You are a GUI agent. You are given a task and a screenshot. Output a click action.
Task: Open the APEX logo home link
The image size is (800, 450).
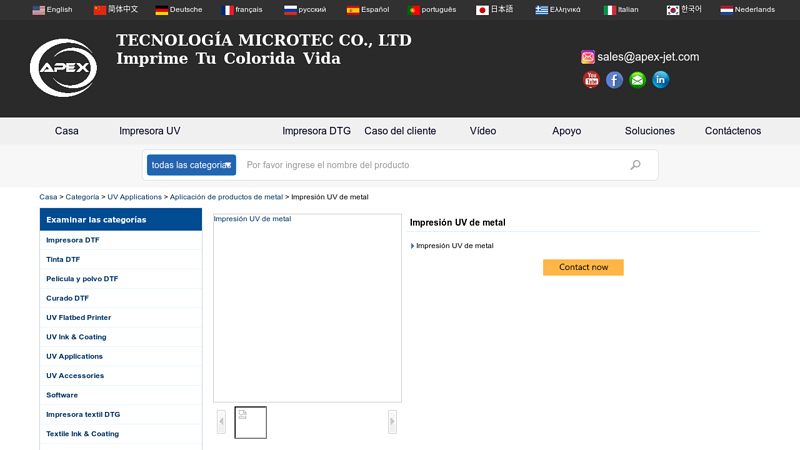[63, 67]
